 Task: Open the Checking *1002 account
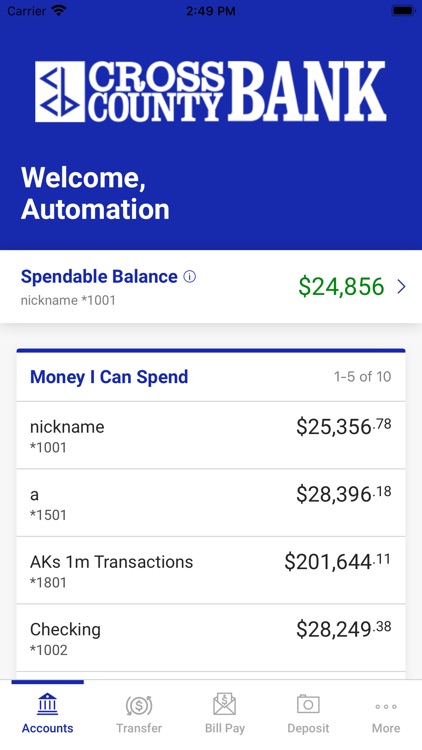click(x=211, y=638)
